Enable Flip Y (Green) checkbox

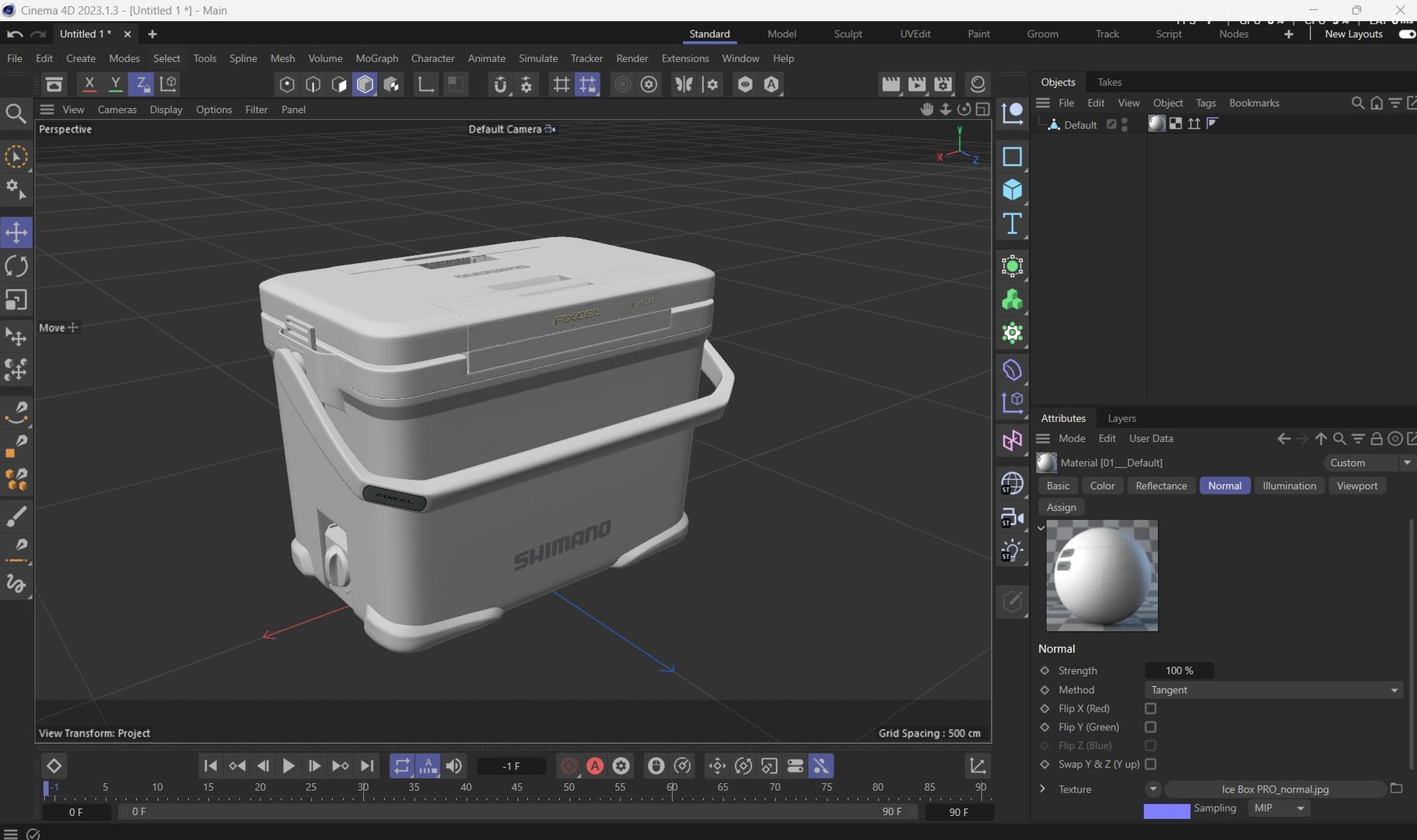click(1150, 727)
